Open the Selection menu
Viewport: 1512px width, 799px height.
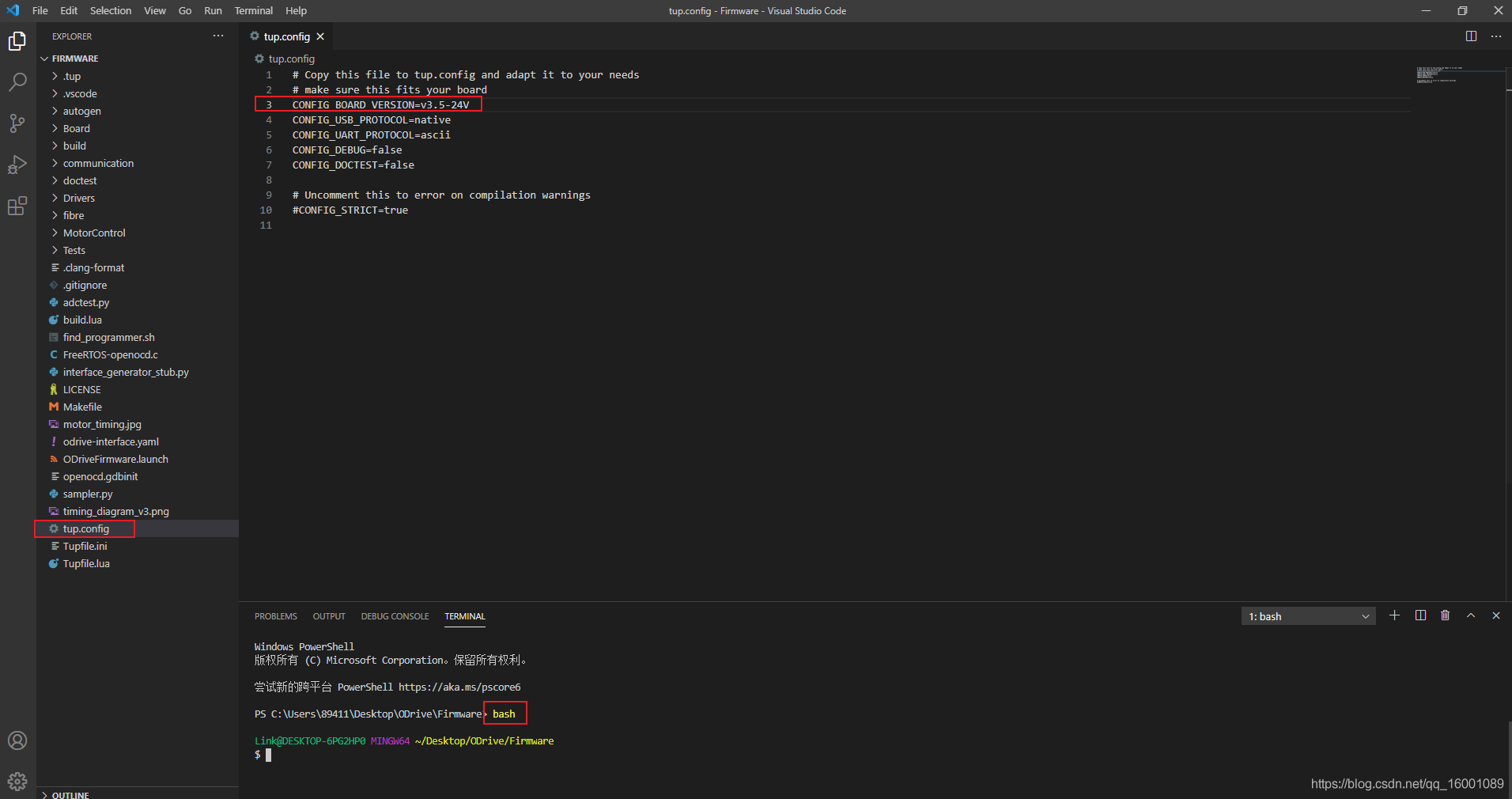(111, 10)
